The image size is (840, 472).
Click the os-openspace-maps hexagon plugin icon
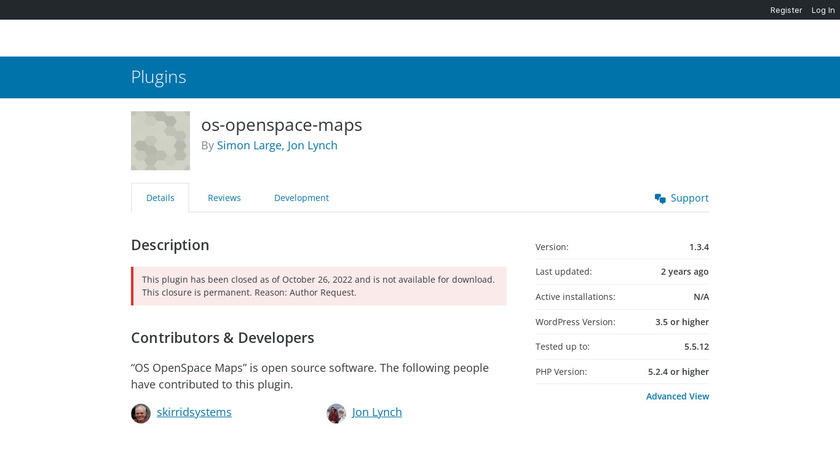pos(160,140)
